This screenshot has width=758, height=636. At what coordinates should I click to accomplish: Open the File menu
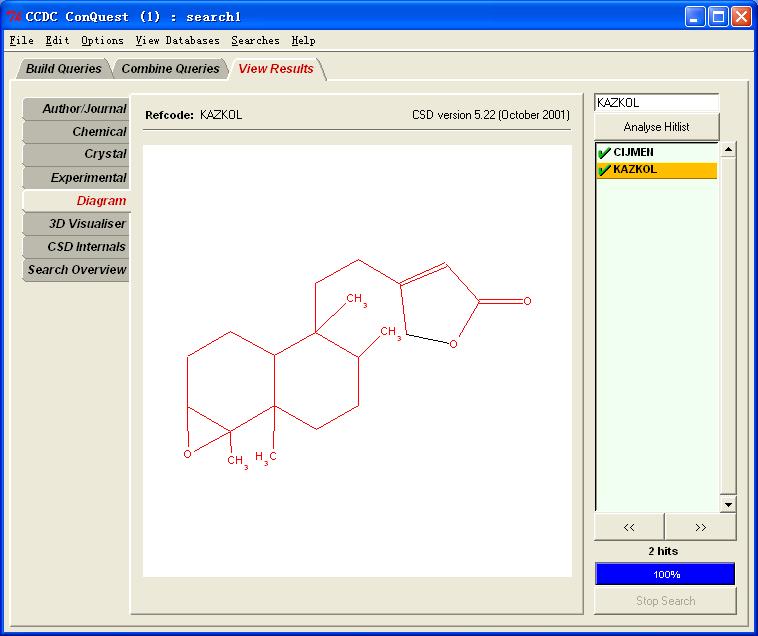(22, 41)
